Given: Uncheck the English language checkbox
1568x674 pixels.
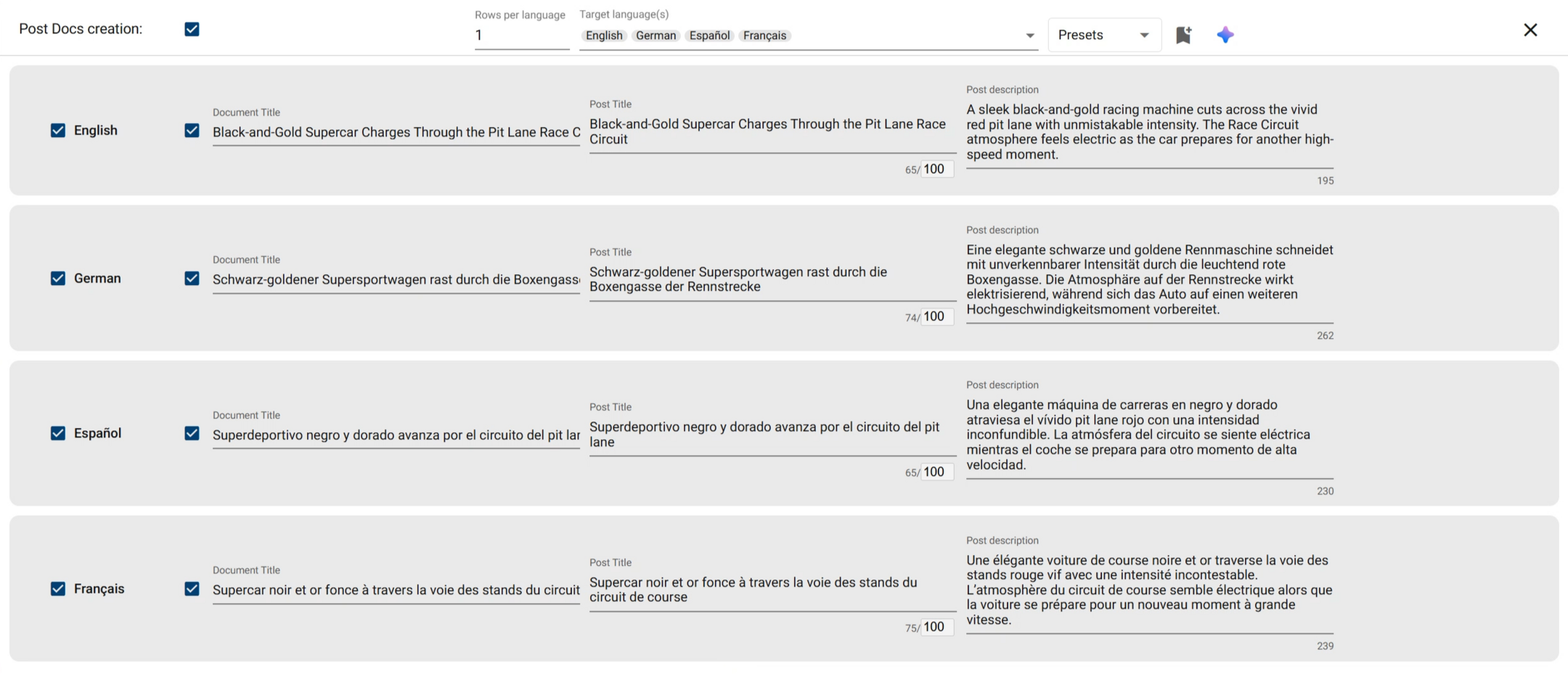Looking at the screenshot, I should 58,131.
